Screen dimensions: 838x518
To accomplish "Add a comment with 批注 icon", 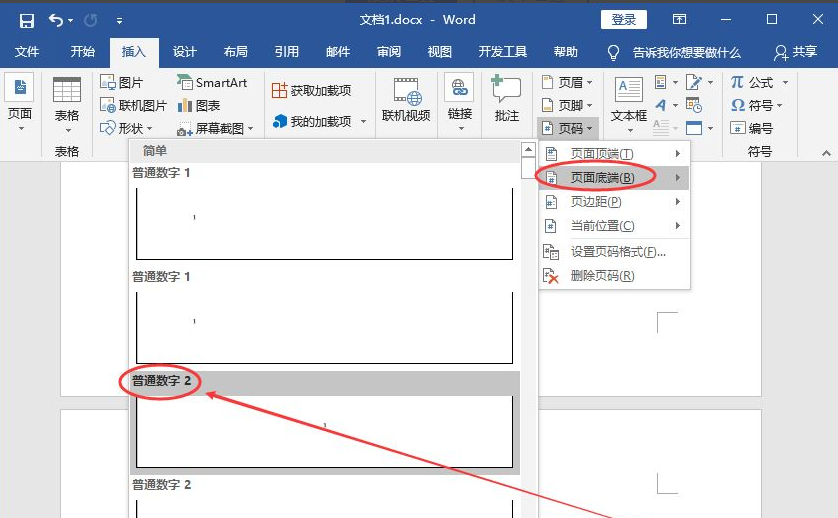I will click(x=507, y=99).
